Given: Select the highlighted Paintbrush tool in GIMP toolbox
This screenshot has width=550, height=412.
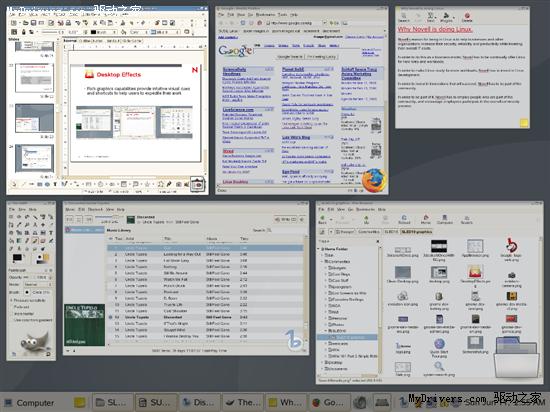Looking at the screenshot, I should [x=35, y=241].
